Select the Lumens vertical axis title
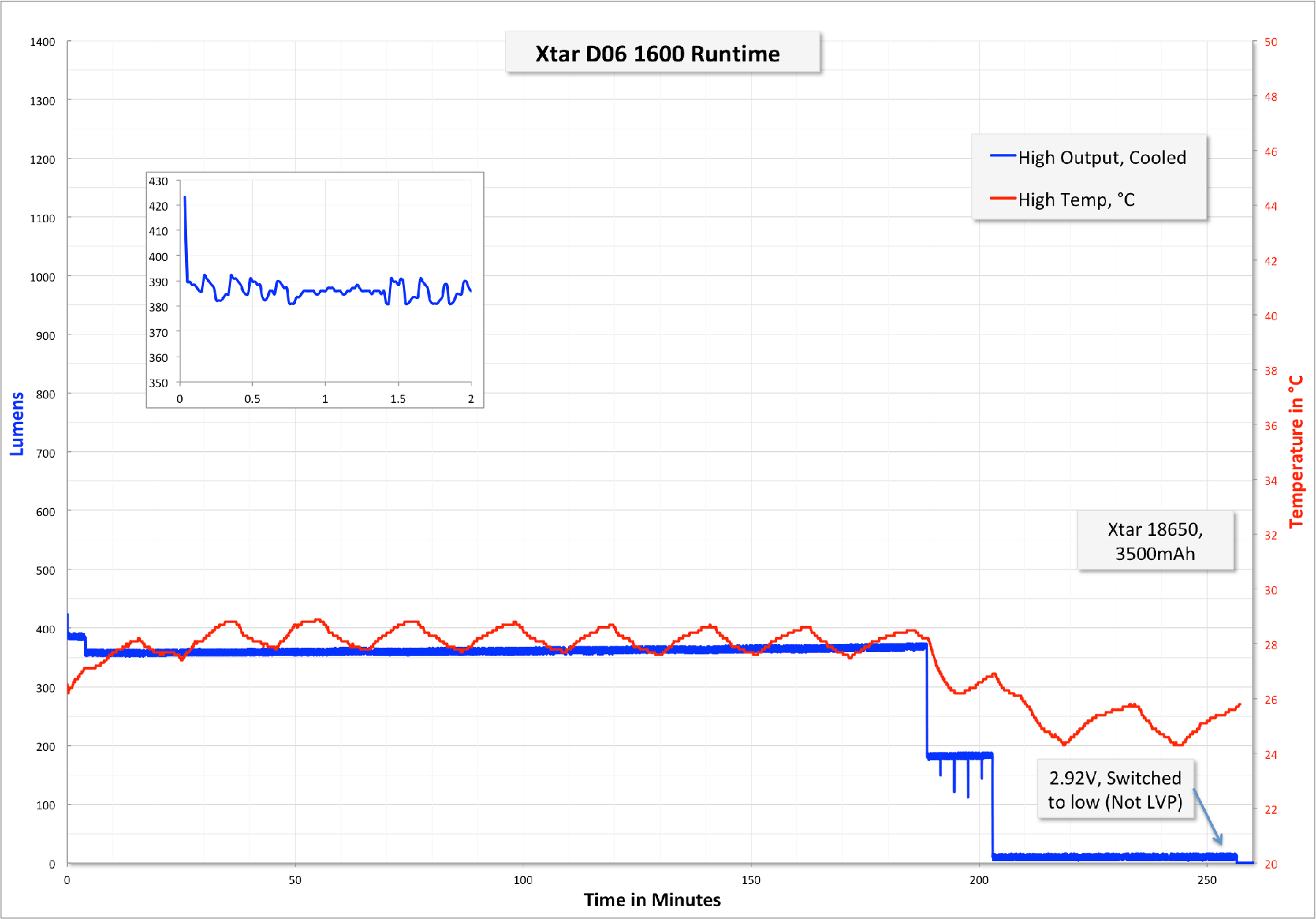Screen dimensions: 1316x919 pos(17,424)
